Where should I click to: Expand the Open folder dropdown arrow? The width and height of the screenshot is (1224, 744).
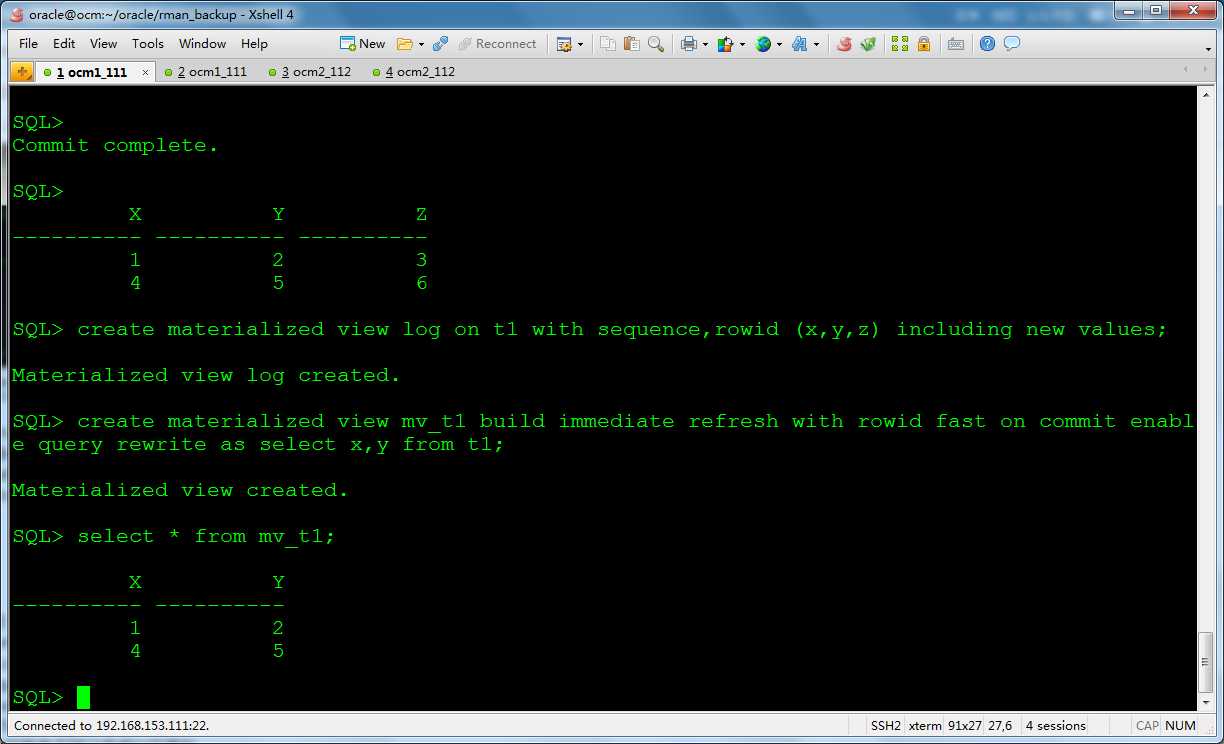pos(421,44)
